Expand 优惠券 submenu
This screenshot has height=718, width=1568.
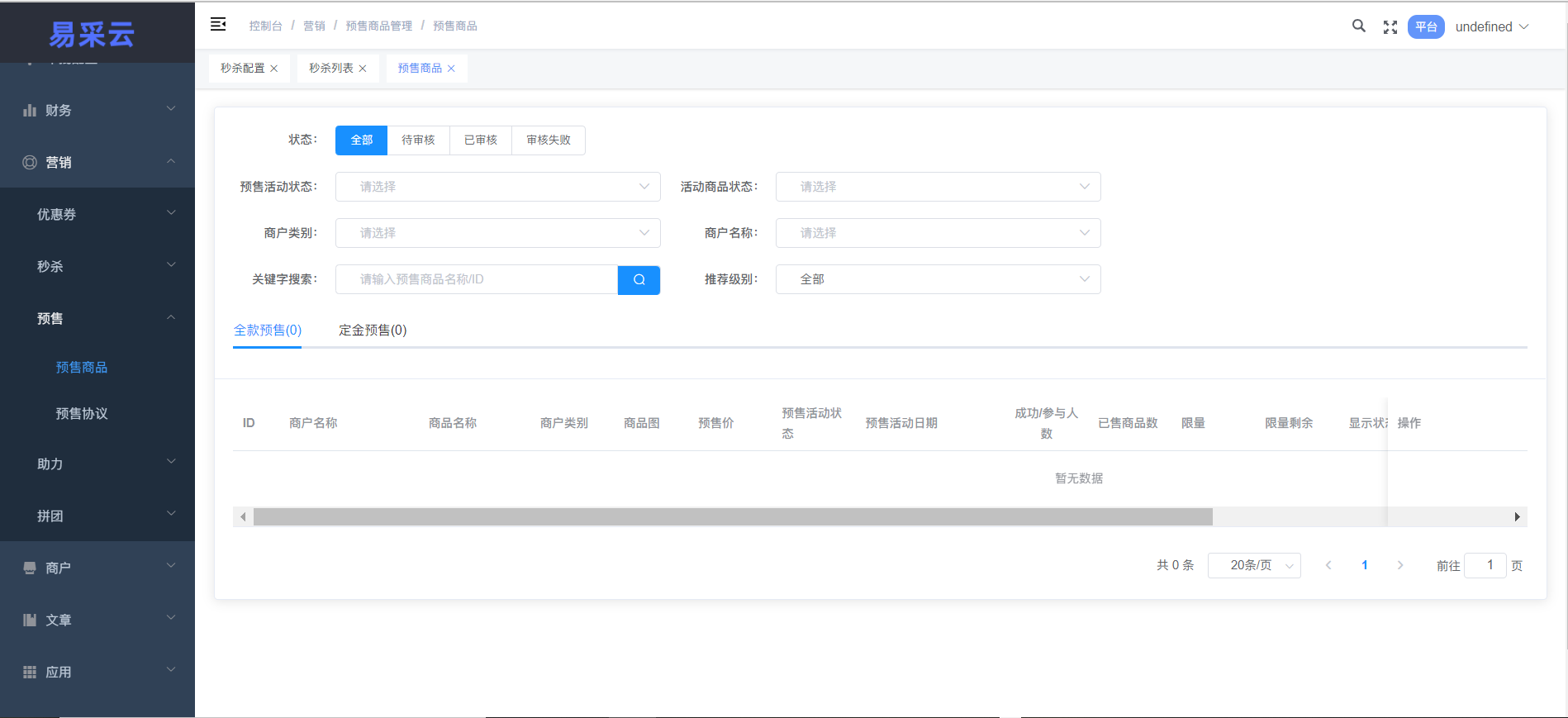[171, 213]
